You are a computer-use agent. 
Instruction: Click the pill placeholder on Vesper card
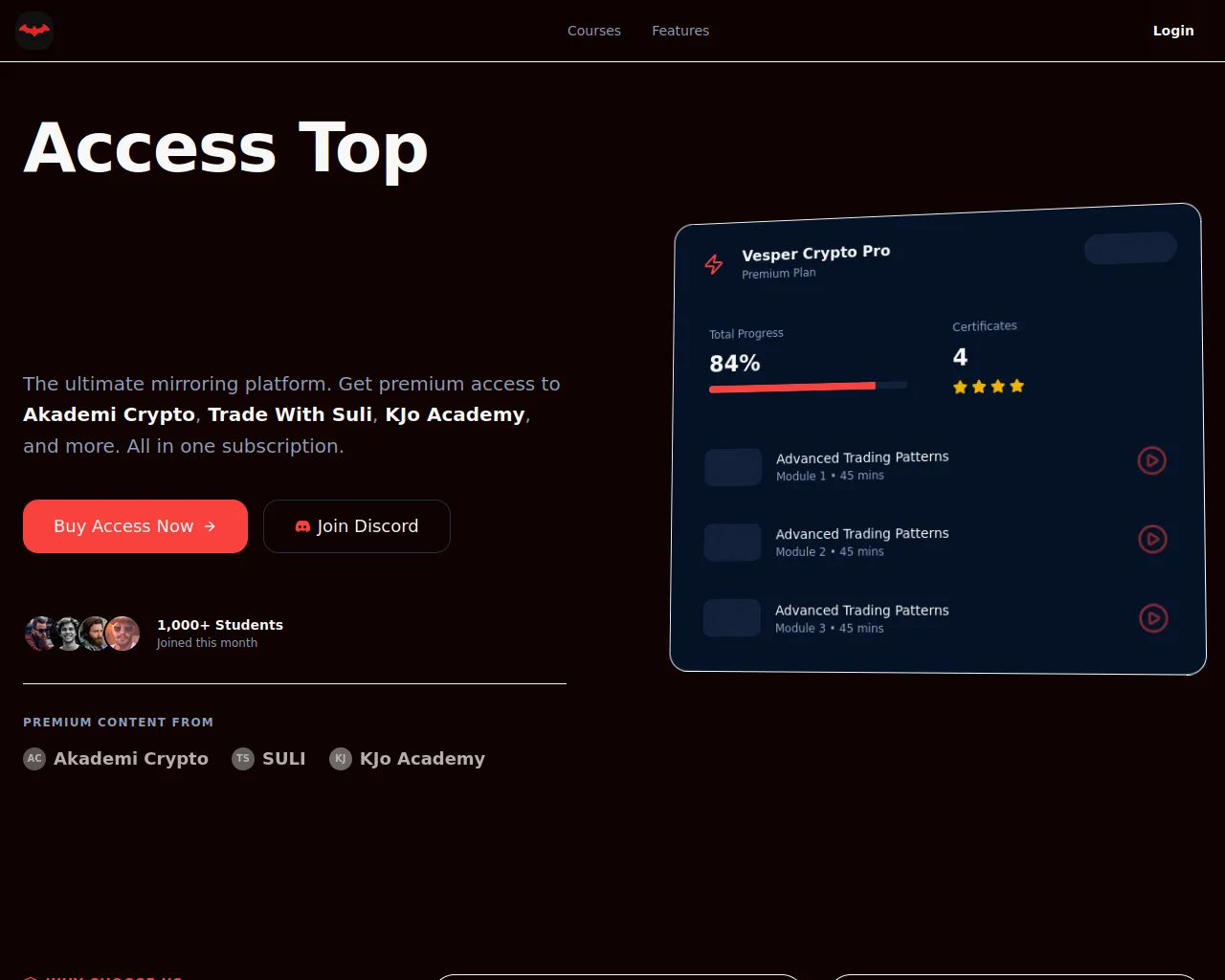coord(1130,248)
